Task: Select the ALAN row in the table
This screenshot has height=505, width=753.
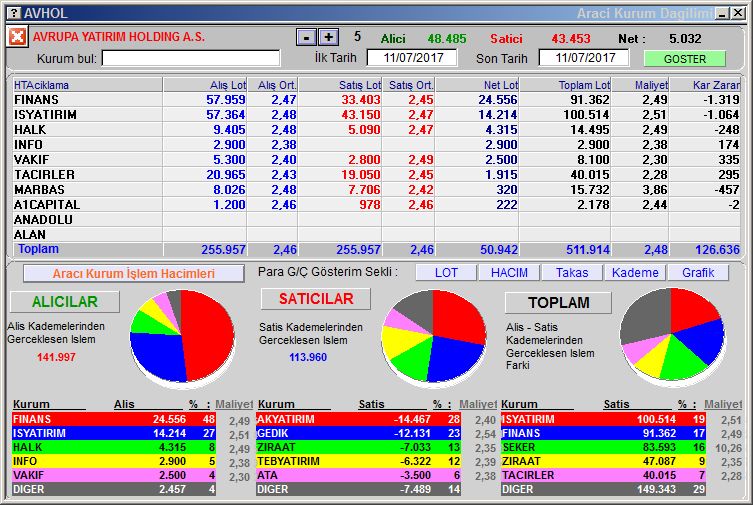Action: pyautogui.click(x=376, y=234)
